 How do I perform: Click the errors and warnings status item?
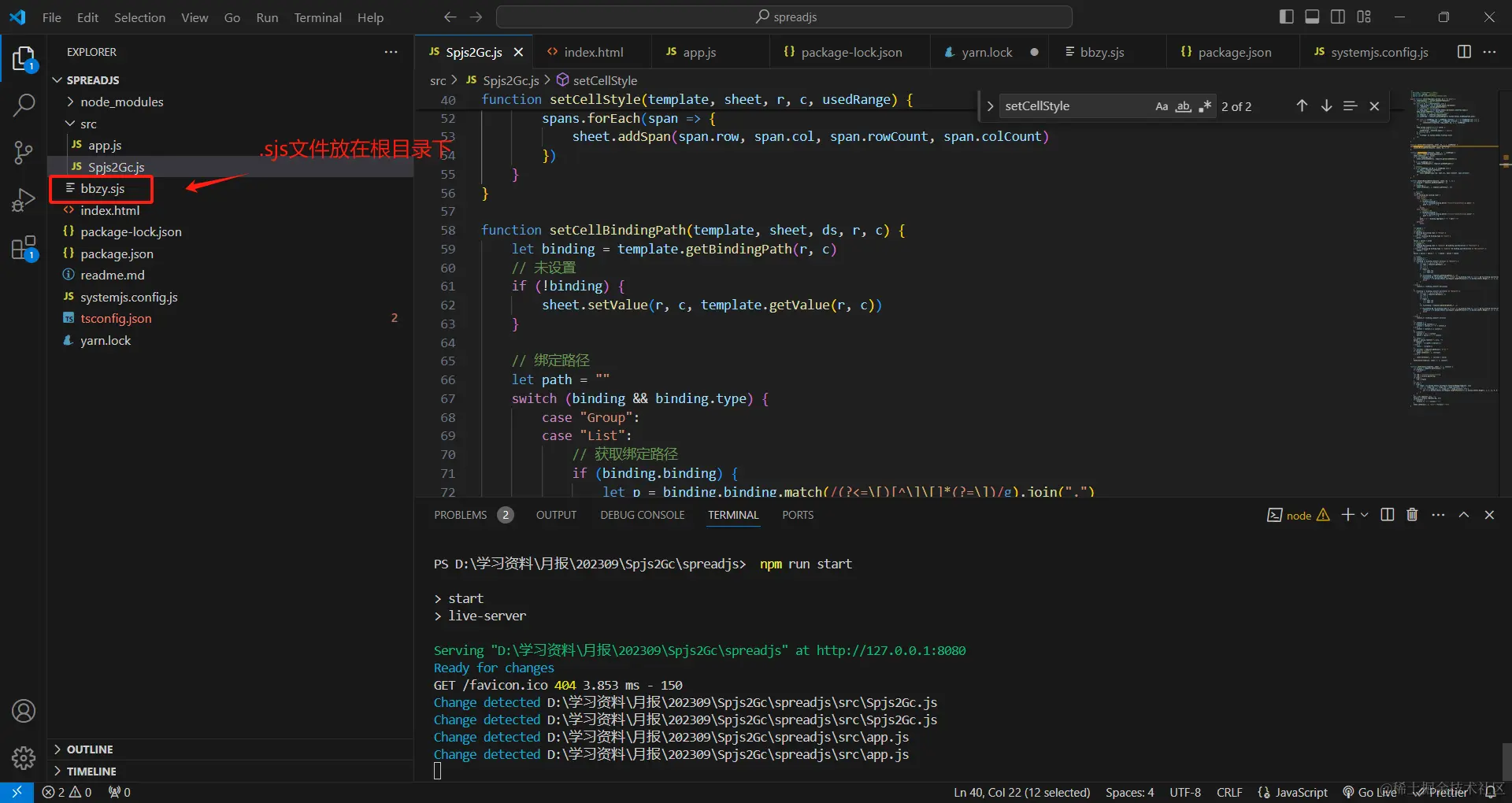click(67, 792)
